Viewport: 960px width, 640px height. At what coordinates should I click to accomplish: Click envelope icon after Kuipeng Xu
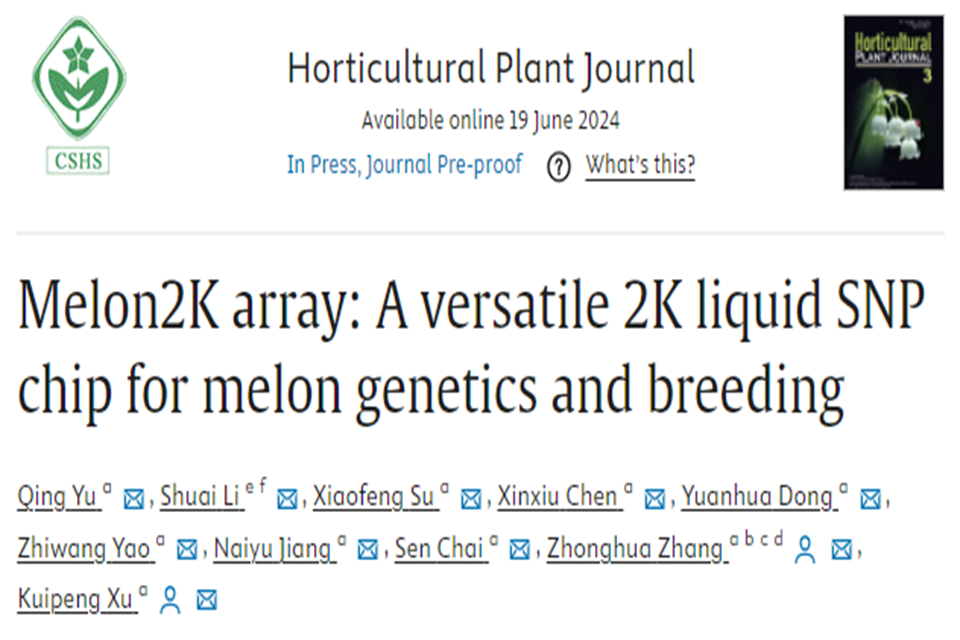207,600
